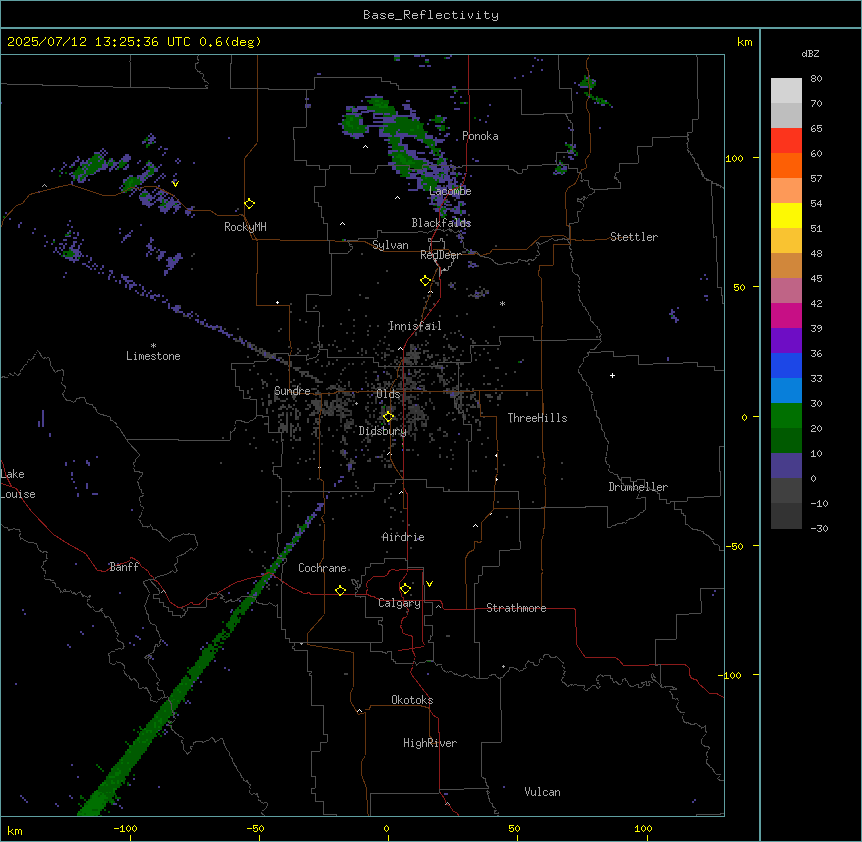Screen dimensions: 862x842
Task: Click the Ponoka city label
Action: 480,136
